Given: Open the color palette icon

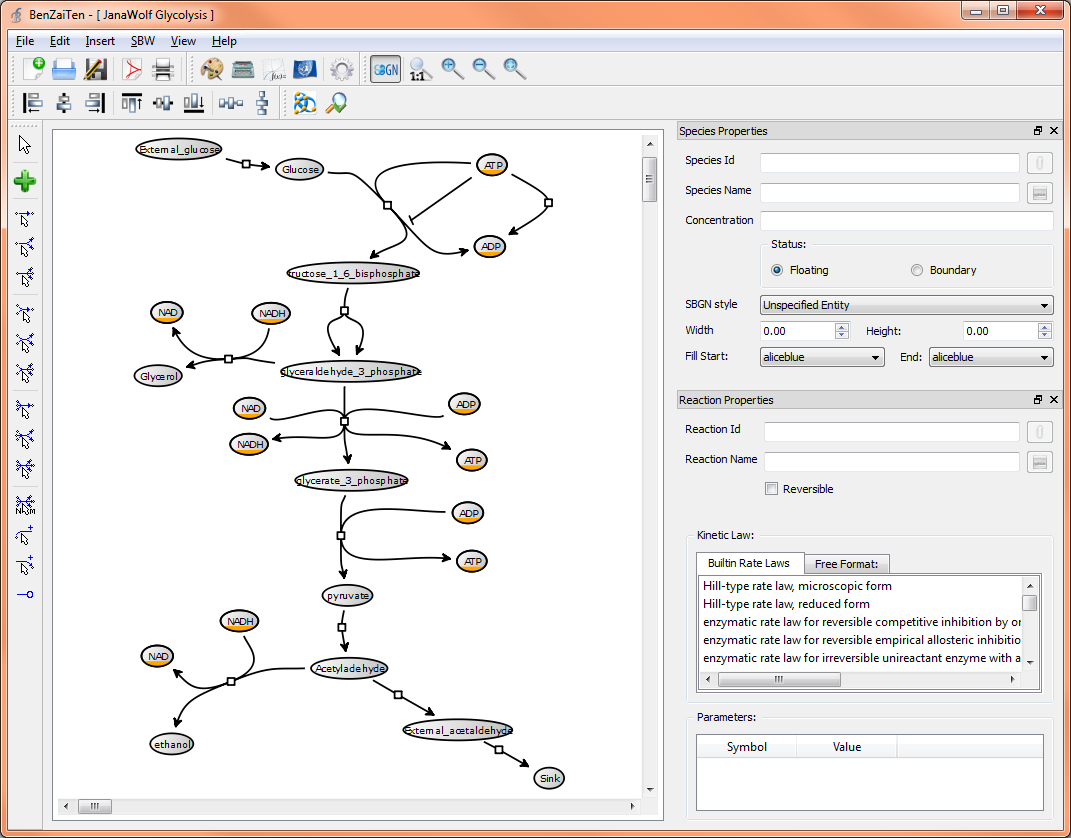Looking at the screenshot, I should tap(211, 69).
